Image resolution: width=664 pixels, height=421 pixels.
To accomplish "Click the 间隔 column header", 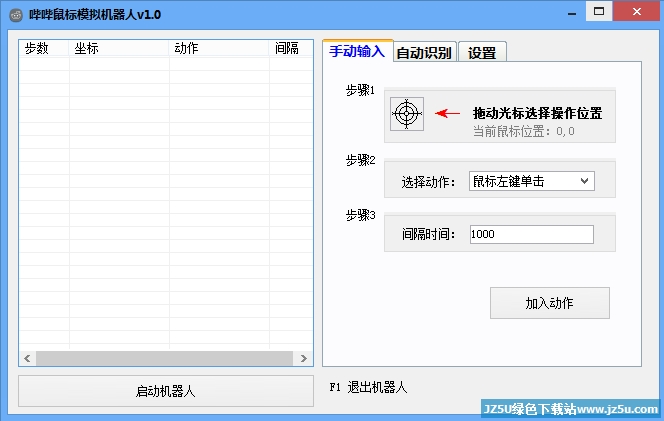I will coord(291,48).
